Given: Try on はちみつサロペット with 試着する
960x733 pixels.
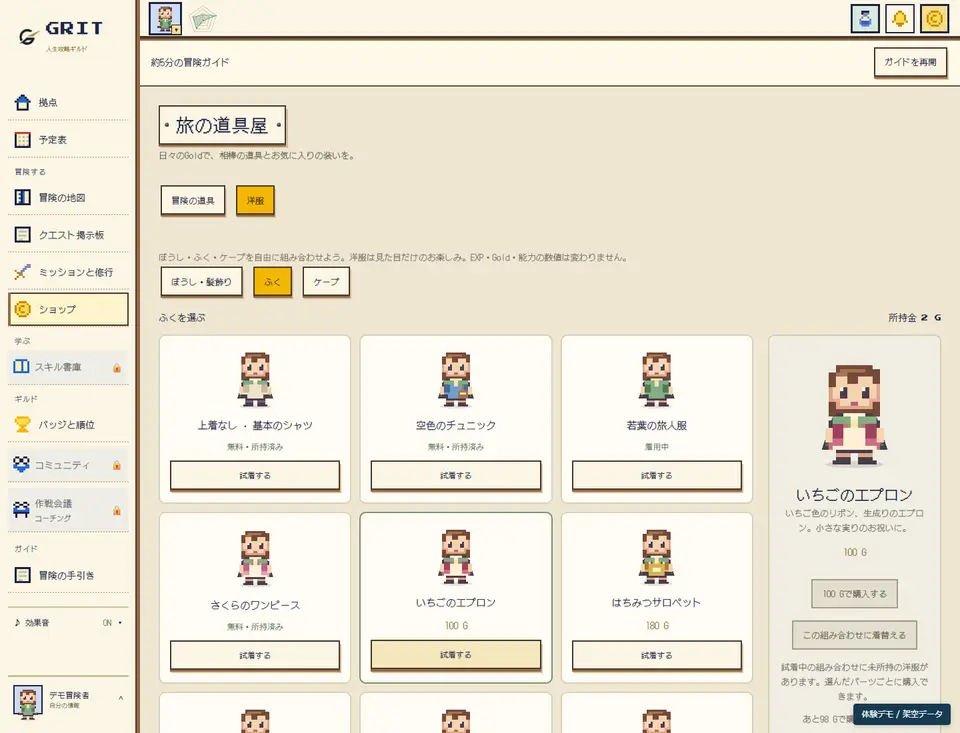Looking at the screenshot, I should click(x=656, y=655).
